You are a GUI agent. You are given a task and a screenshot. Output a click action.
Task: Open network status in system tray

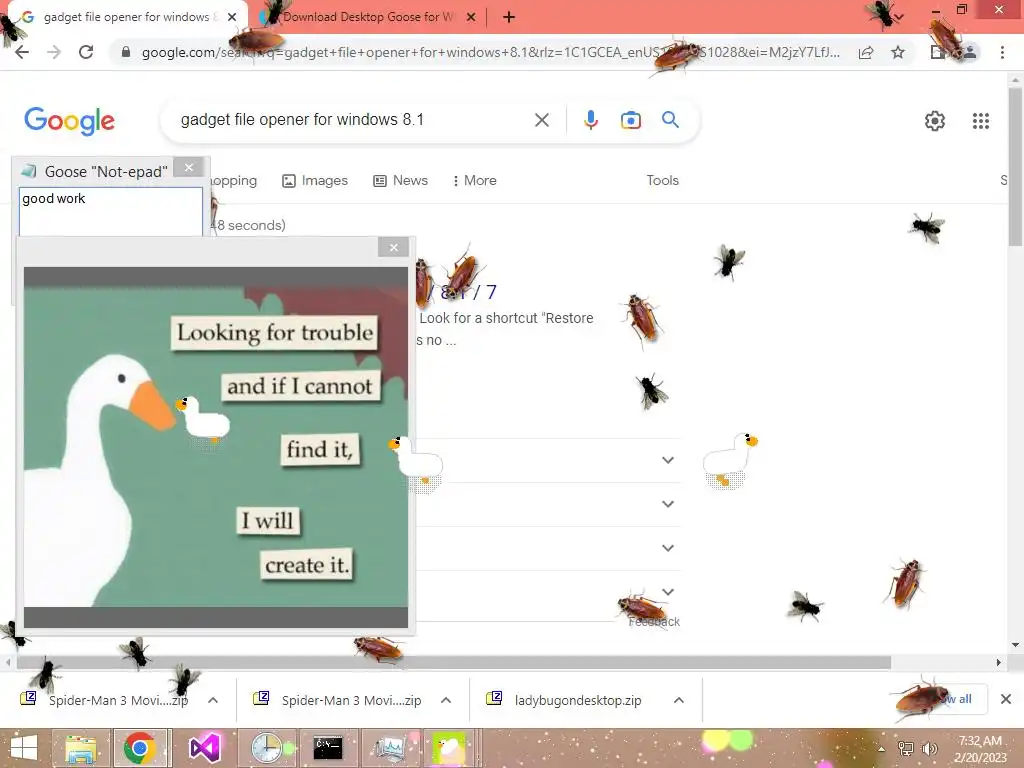[x=906, y=748]
